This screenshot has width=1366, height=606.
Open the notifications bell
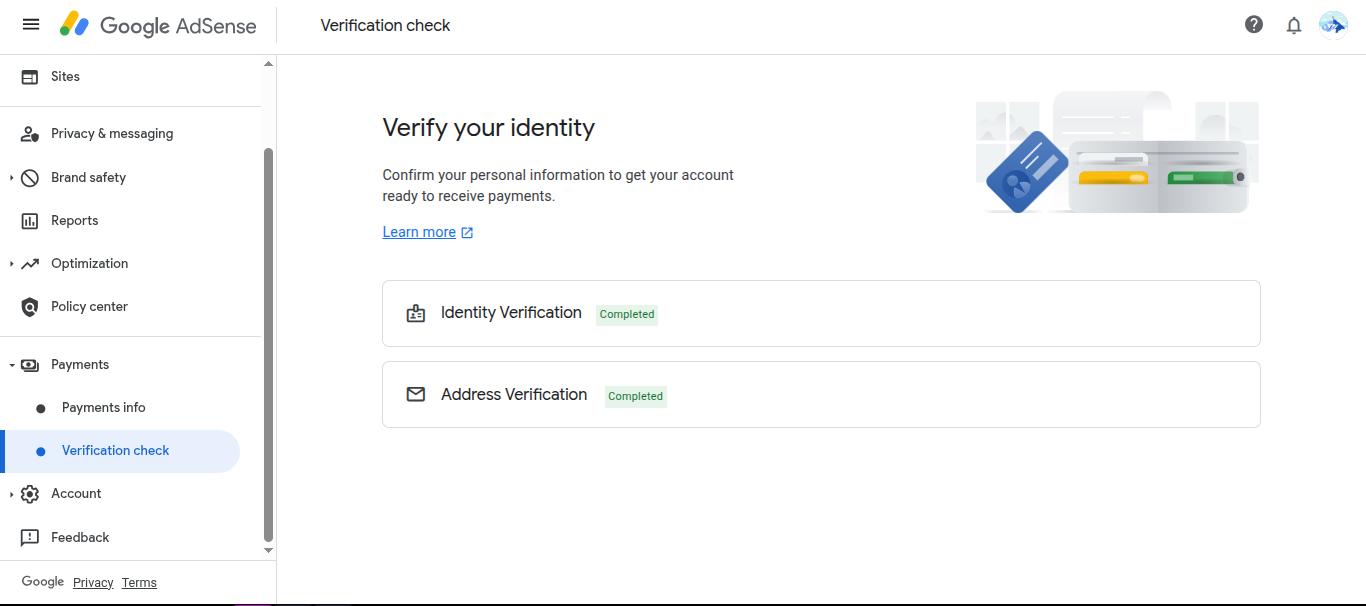pyautogui.click(x=1294, y=25)
